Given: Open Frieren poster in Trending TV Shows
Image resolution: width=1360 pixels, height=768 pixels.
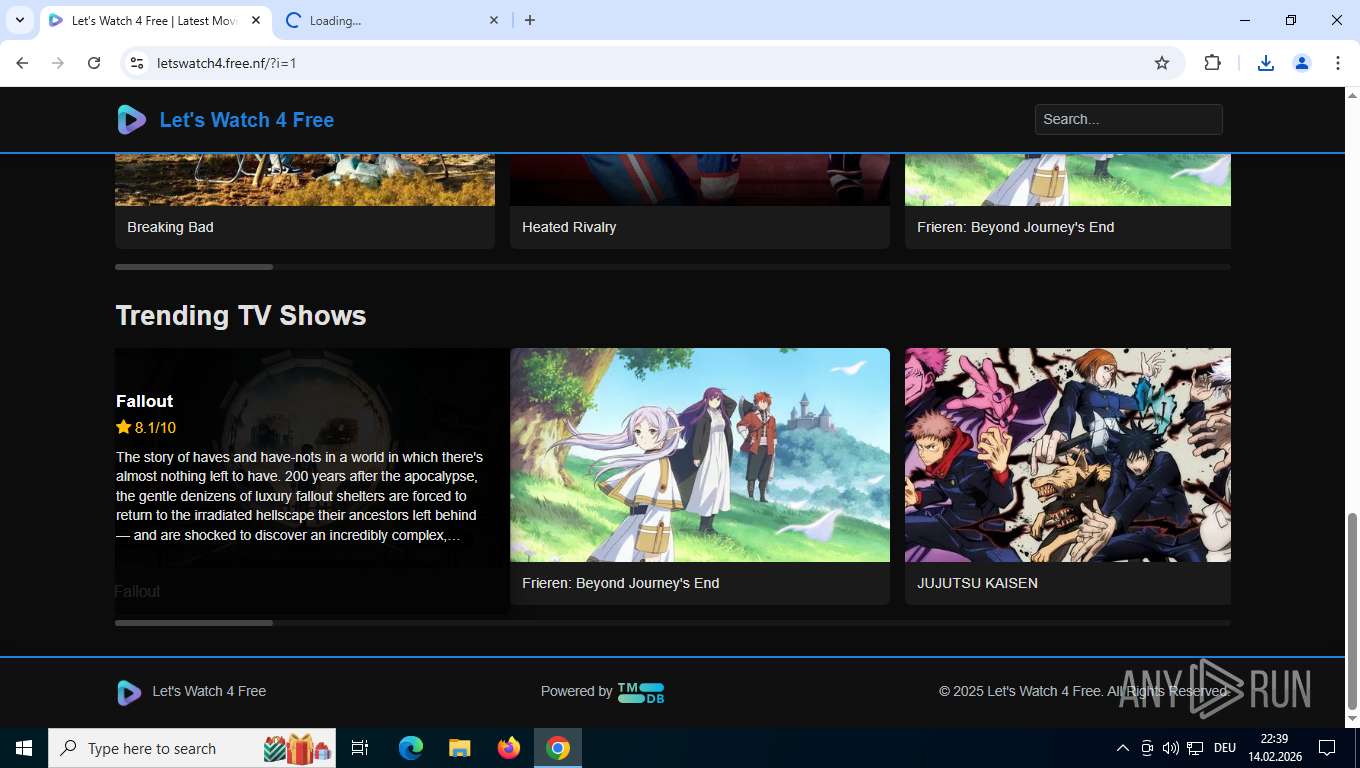Looking at the screenshot, I should pos(700,455).
